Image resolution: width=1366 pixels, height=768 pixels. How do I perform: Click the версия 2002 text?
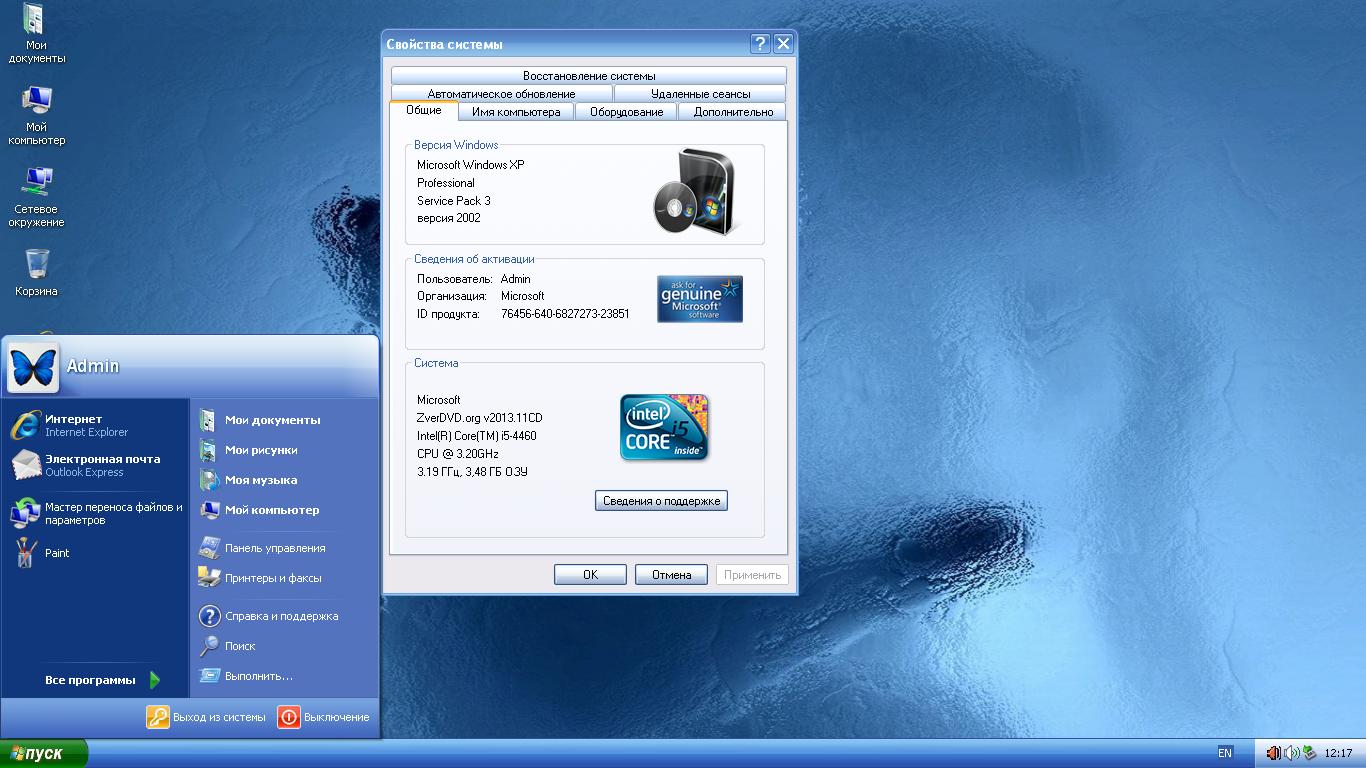pyautogui.click(x=449, y=218)
